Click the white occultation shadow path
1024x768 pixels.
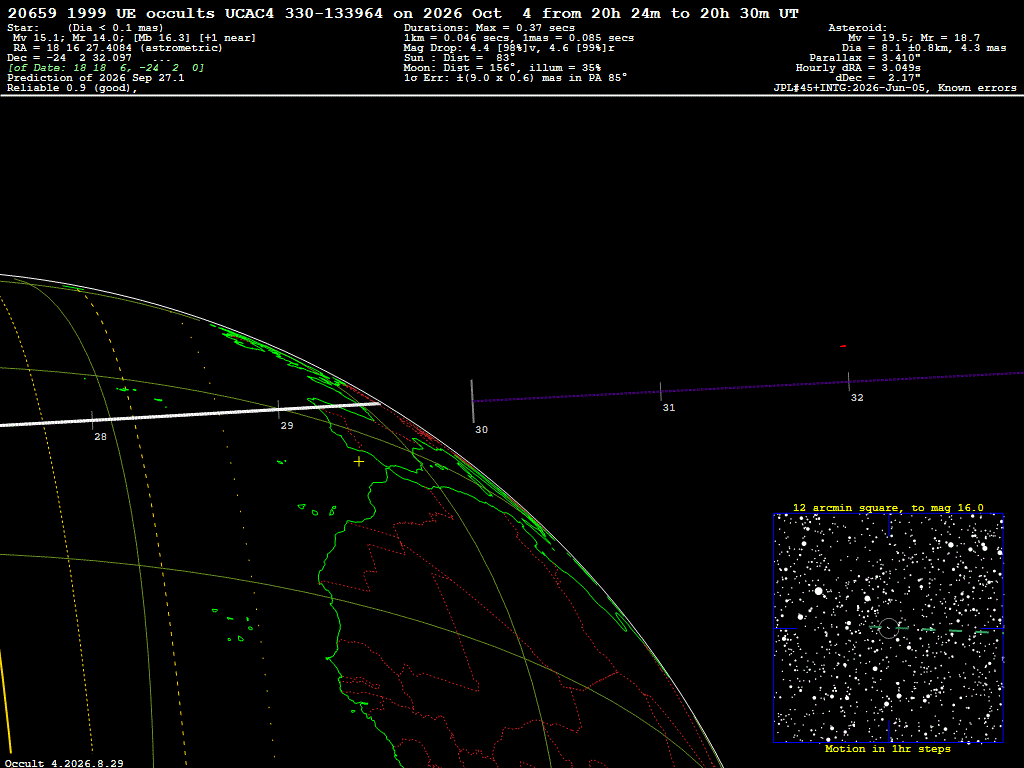(190, 414)
